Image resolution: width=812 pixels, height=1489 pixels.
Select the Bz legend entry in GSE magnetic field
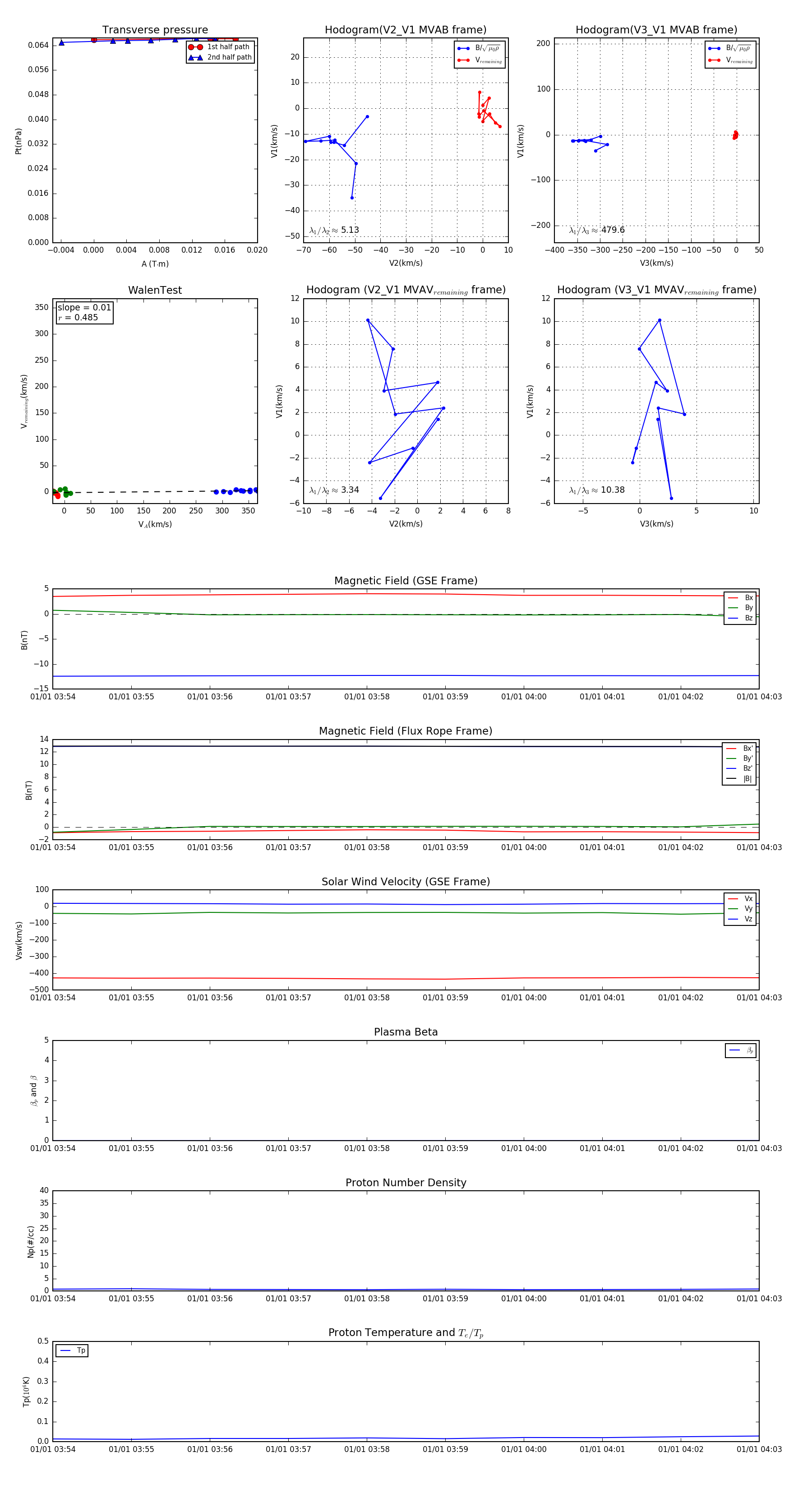pyautogui.click(x=740, y=618)
